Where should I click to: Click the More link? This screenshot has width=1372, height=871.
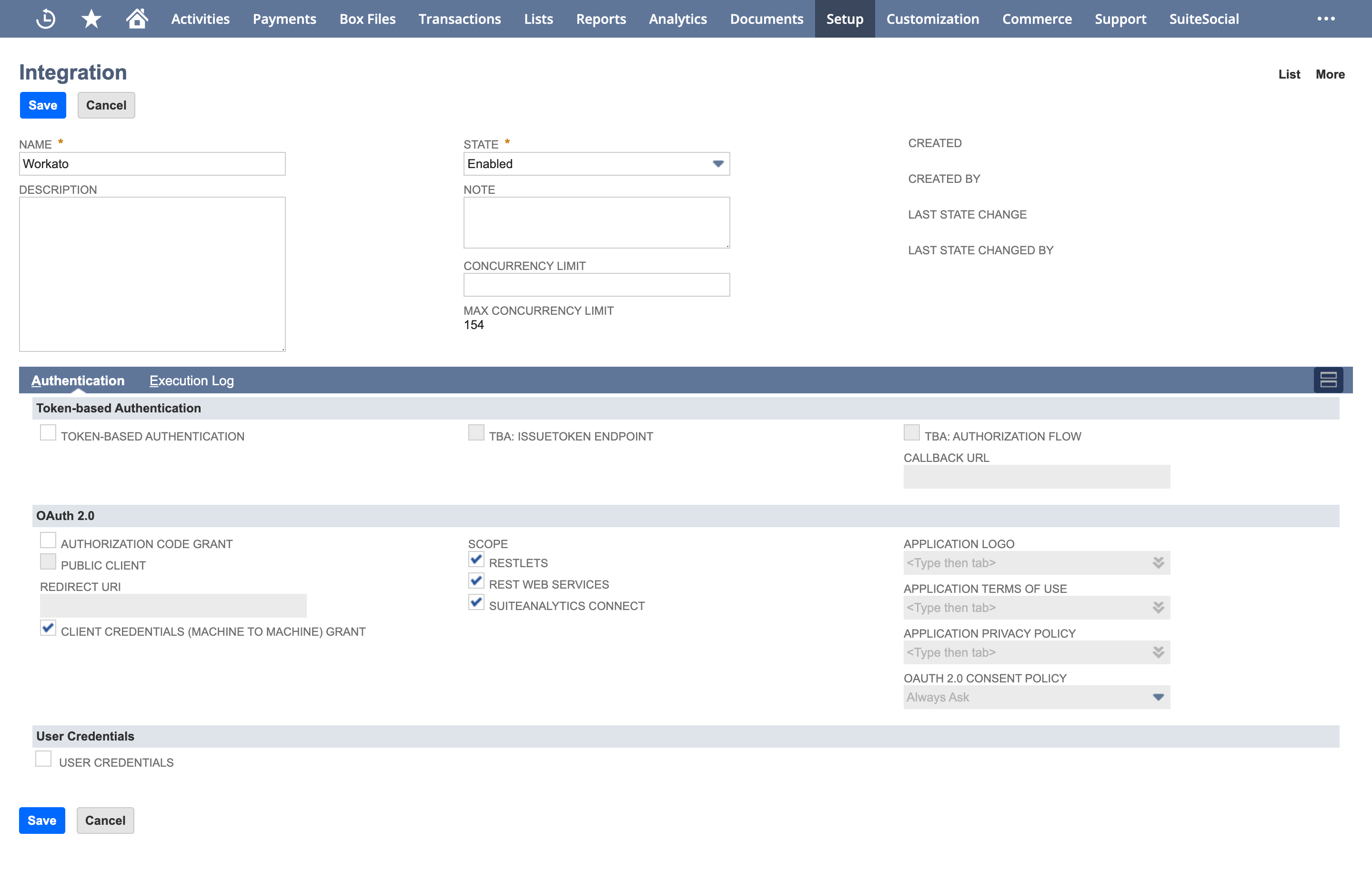point(1331,74)
